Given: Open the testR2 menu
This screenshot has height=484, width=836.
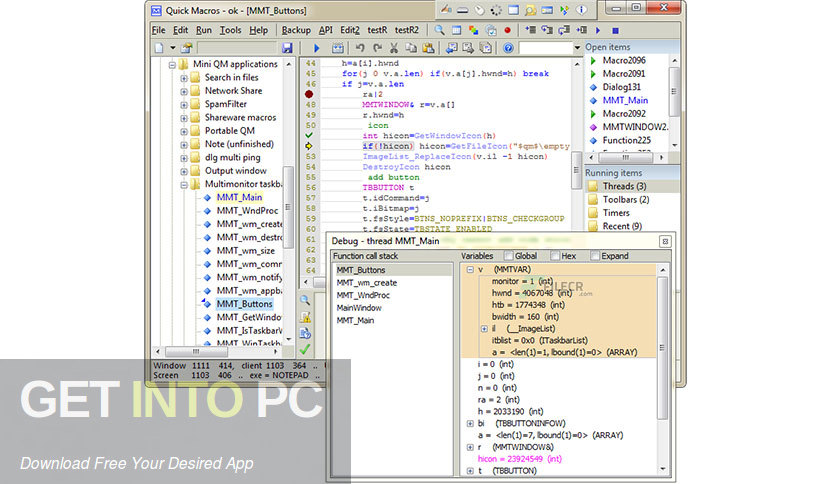Looking at the screenshot, I should click(407, 30).
